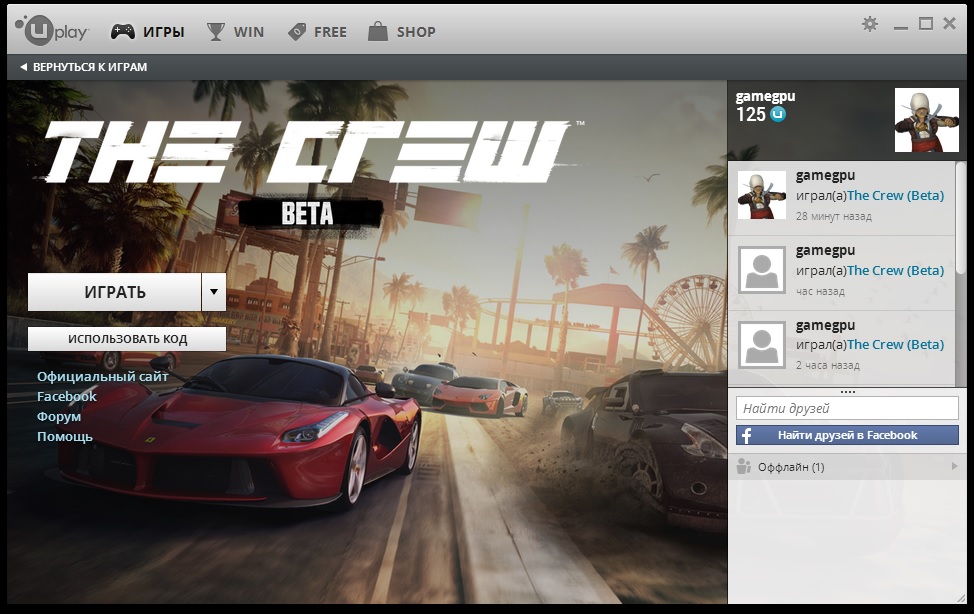Start the game with ИГРАТЬ button
Viewport: 974px width, 614px height.
[x=114, y=291]
